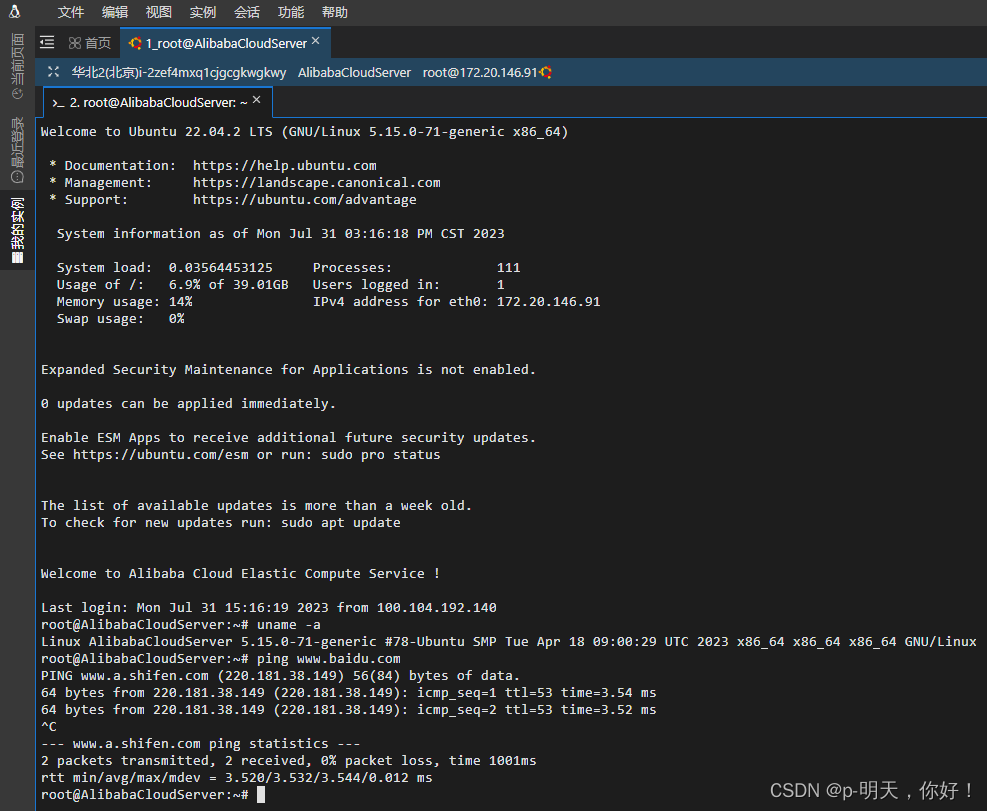This screenshot has width=987, height=811.
Task: Click 'Welcome to Alibaba Cloud Elastic Compute Service' line
Action: (x=240, y=574)
